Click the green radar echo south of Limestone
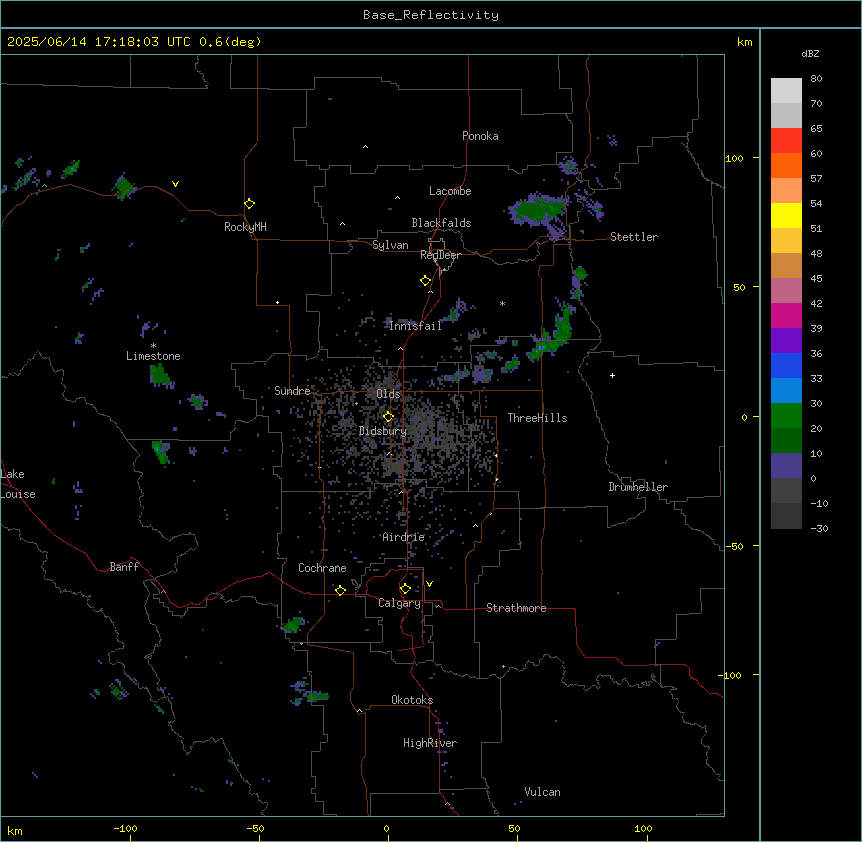Screen dimensions: 862x842 tap(160, 375)
